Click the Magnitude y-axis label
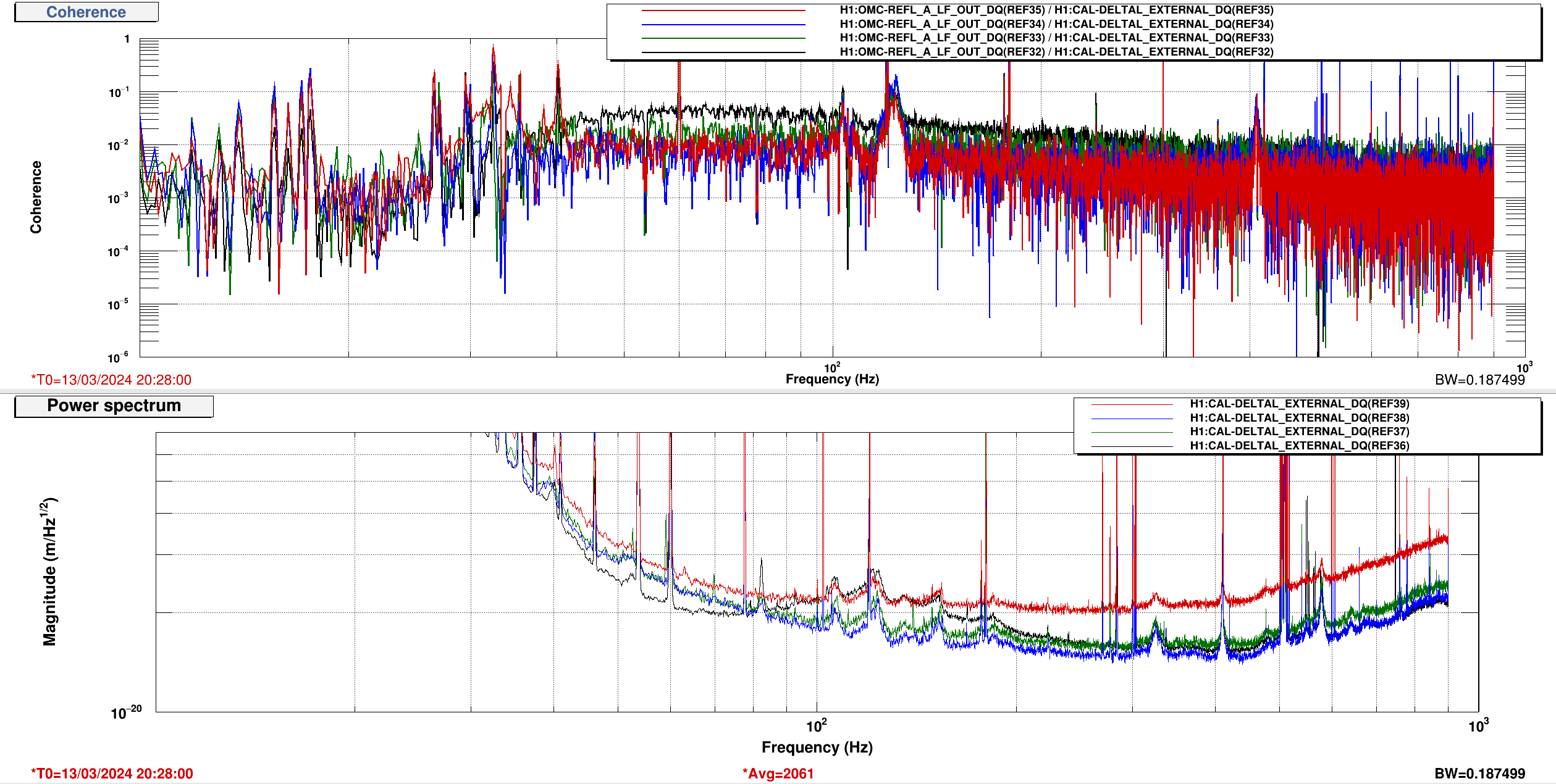Screen dimensions: 1556x784 click(x=49, y=571)
